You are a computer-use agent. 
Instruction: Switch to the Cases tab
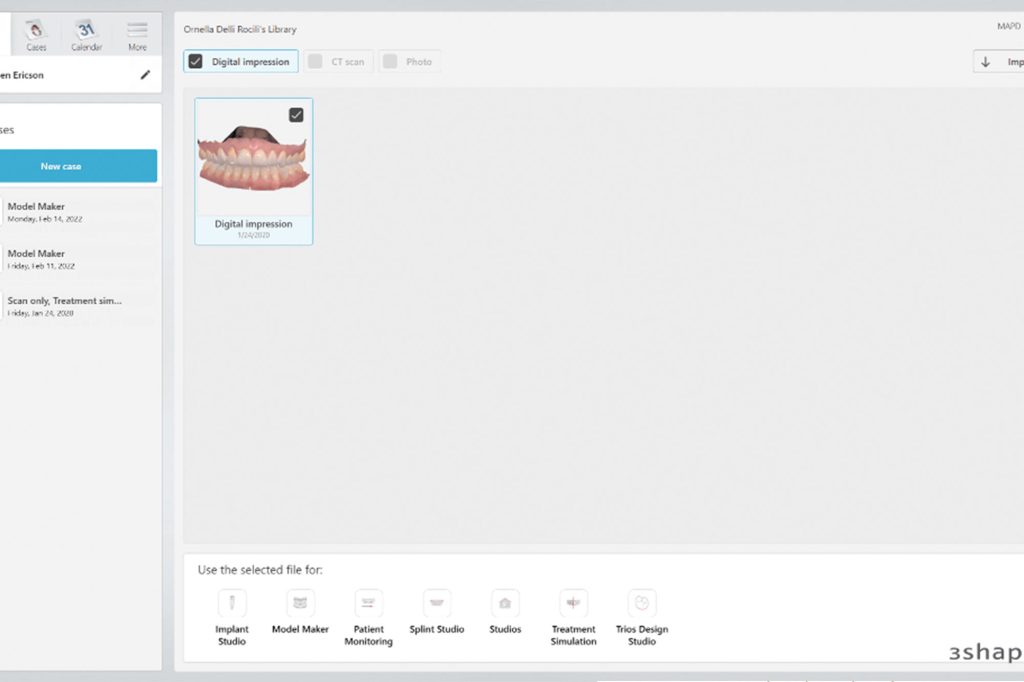tap(36, 33)
